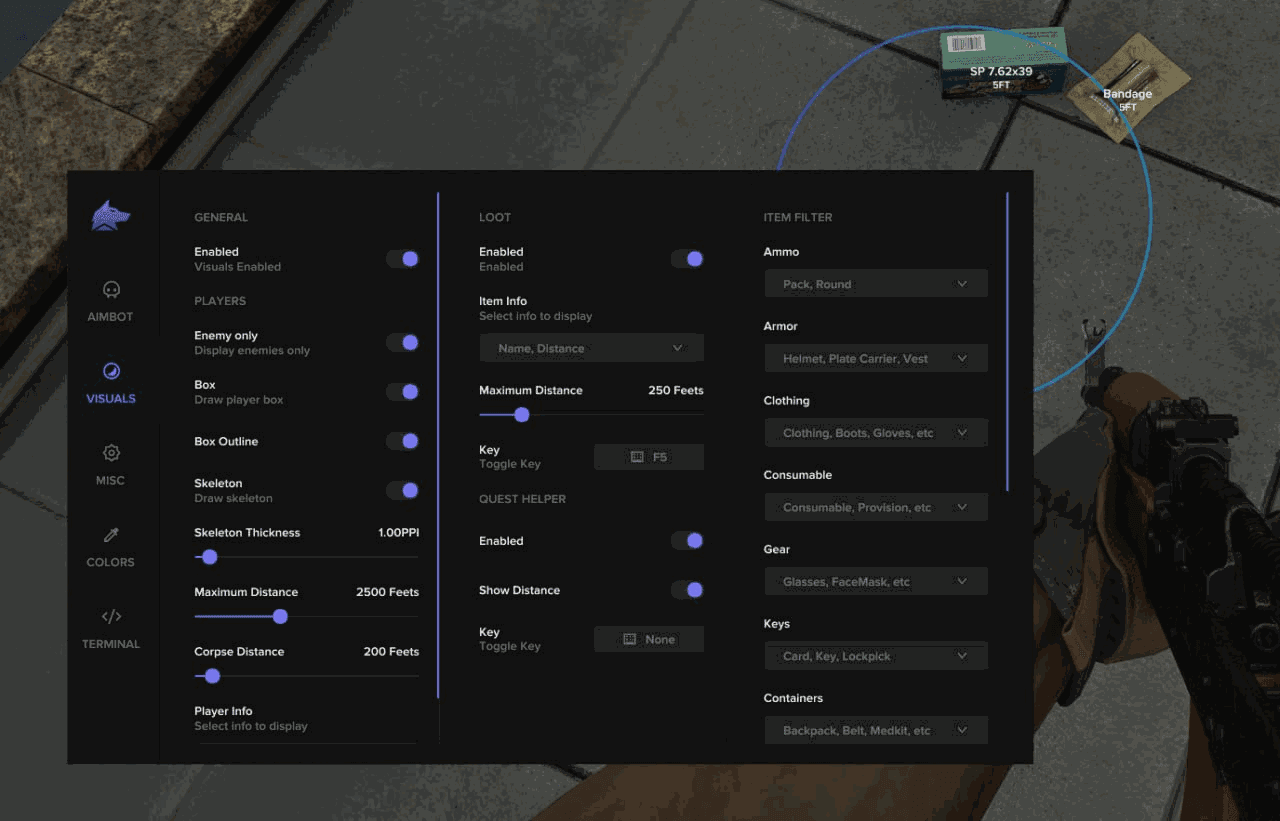Click the SP 7.62x39 ammo box
1280x821 pixels.
coord(1002,62)
